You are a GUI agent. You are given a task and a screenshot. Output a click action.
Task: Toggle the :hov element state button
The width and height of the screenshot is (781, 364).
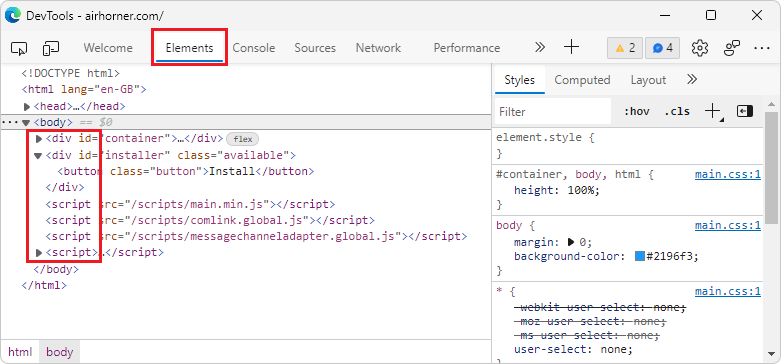coord(637,112)
